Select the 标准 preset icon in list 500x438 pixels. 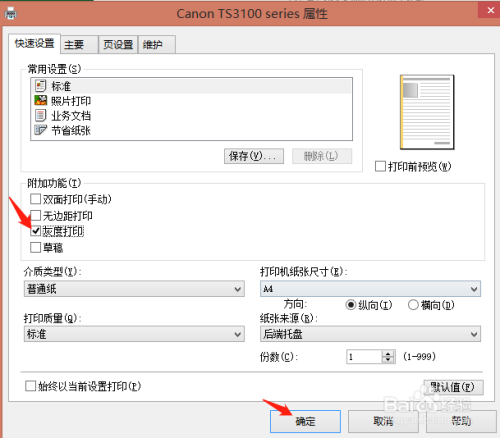40,86
